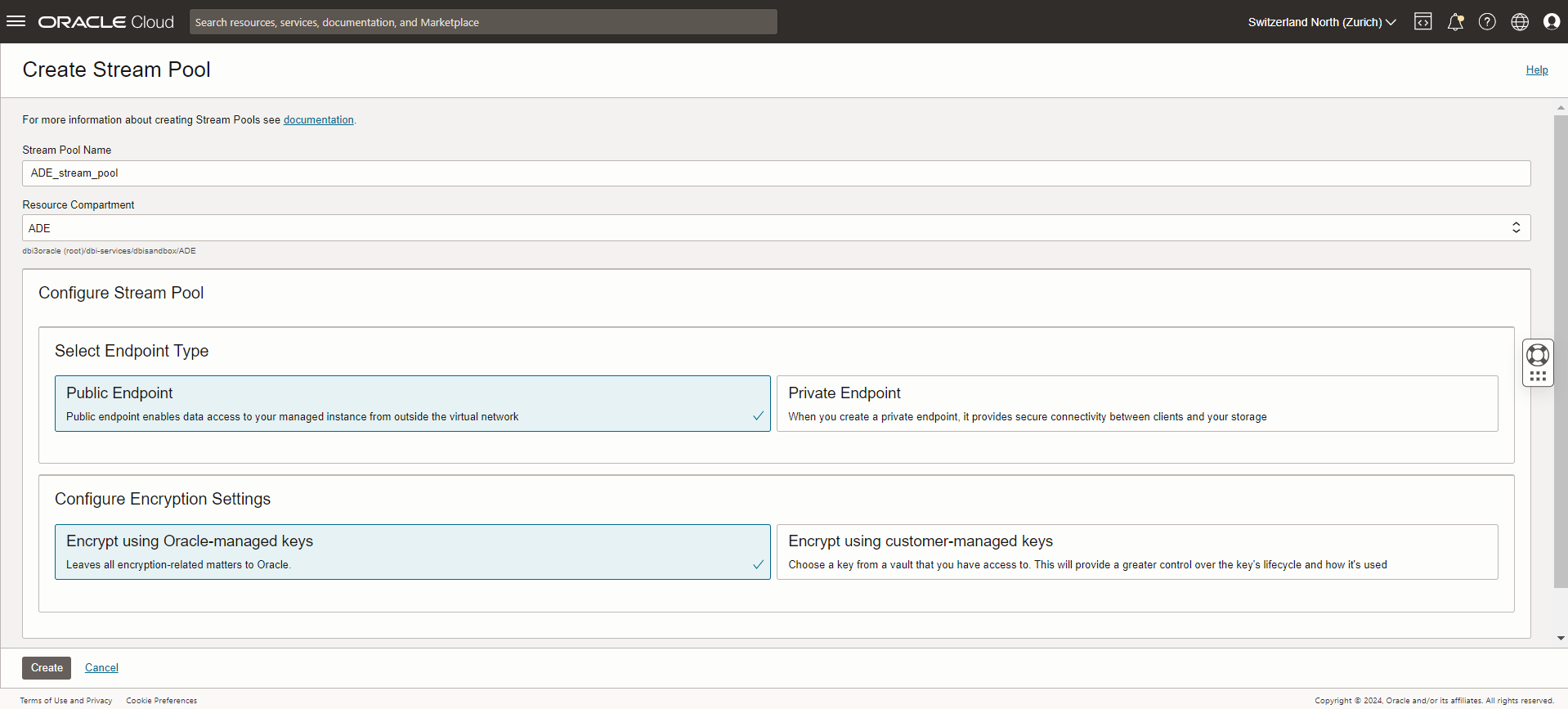Image resolution: width=1568 pixels, height=709 pixels.
Task: Select the Public Endpoint option
Action: (x=412, y=403)
